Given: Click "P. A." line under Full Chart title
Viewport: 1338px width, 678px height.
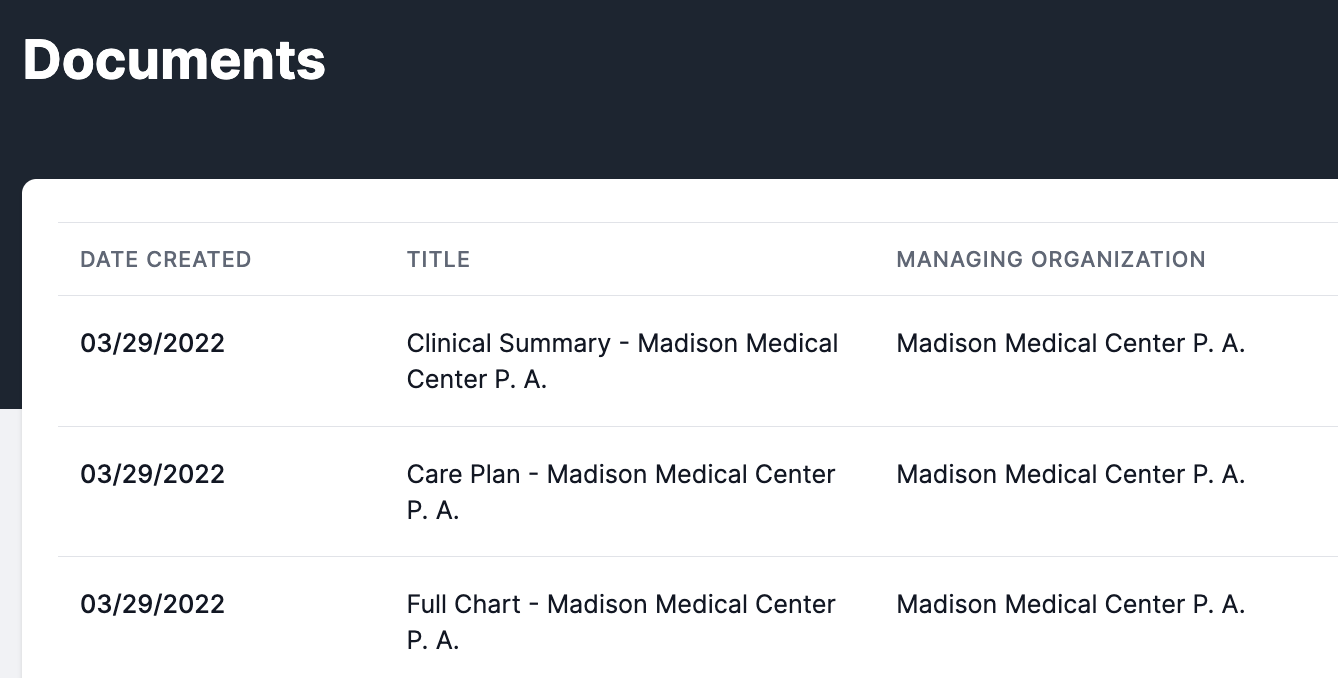Looking at the screenshot, I should (432, 641).
